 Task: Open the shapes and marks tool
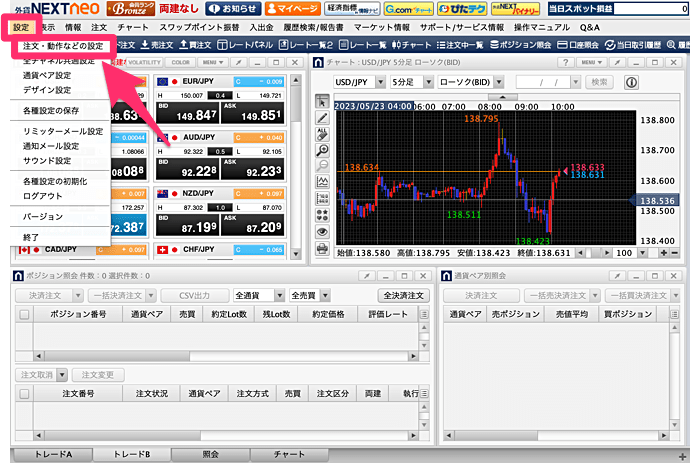[x=322, y=215]
